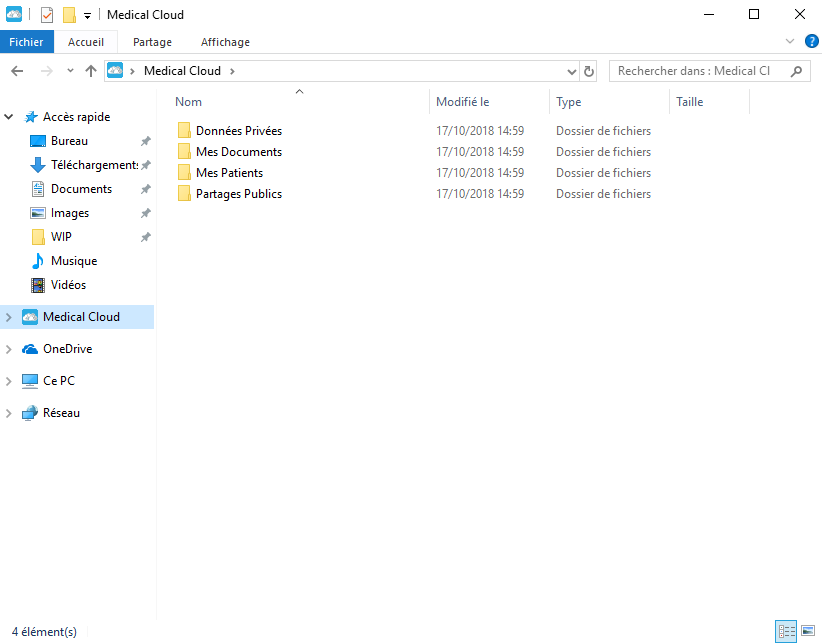Viewport: 822px width, 643px height.
Task: Open Help with the question mark icon
Action: (812, 41)
